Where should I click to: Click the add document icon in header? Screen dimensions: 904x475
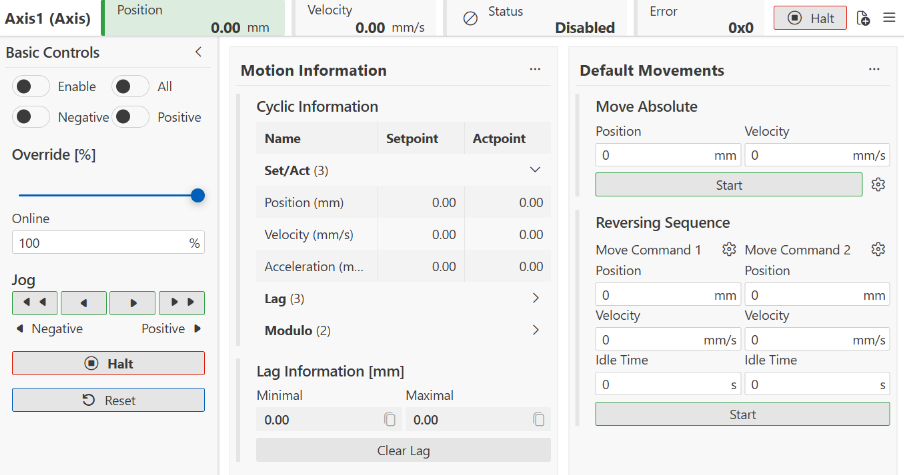click(863, 18)
